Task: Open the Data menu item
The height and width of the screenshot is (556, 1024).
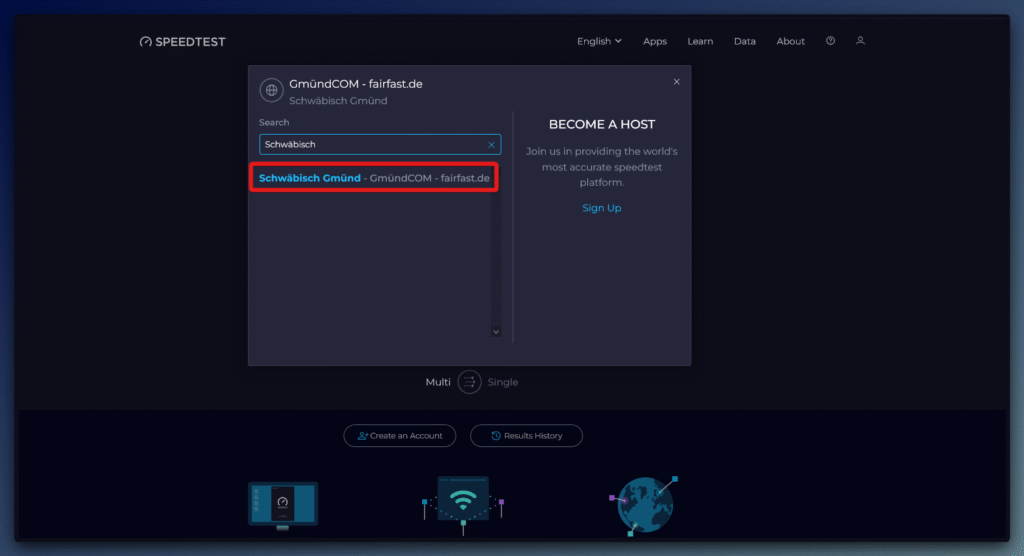Action: tap(745, 41)
